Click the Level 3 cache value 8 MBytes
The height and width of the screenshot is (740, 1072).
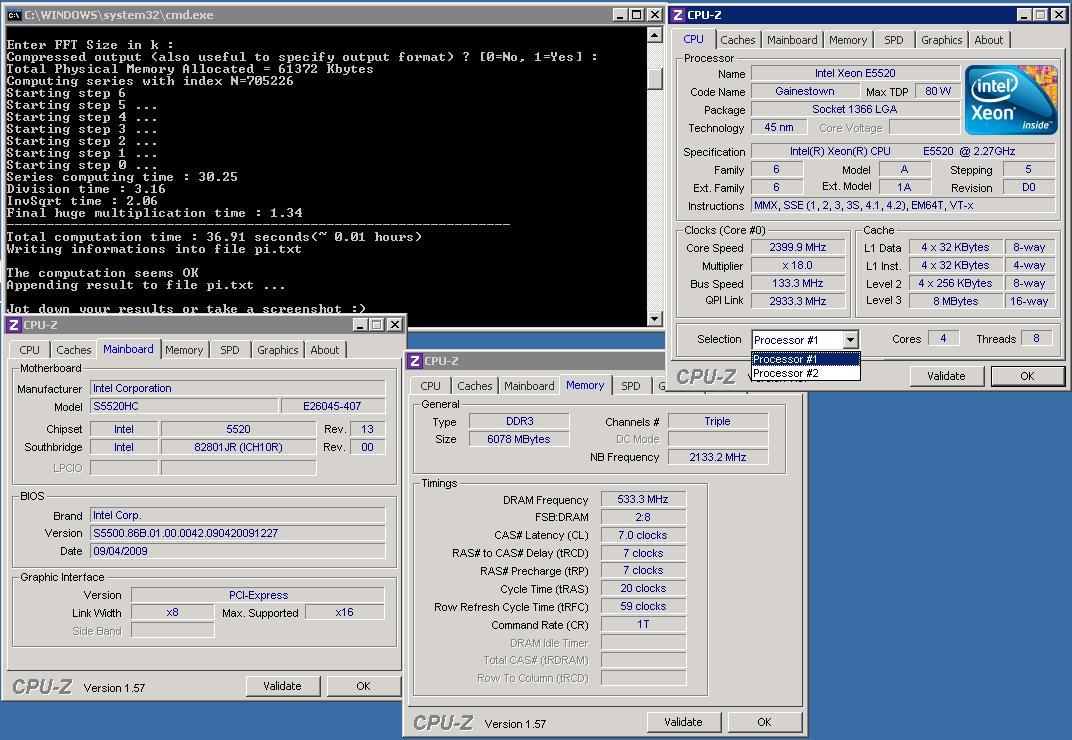955,301
